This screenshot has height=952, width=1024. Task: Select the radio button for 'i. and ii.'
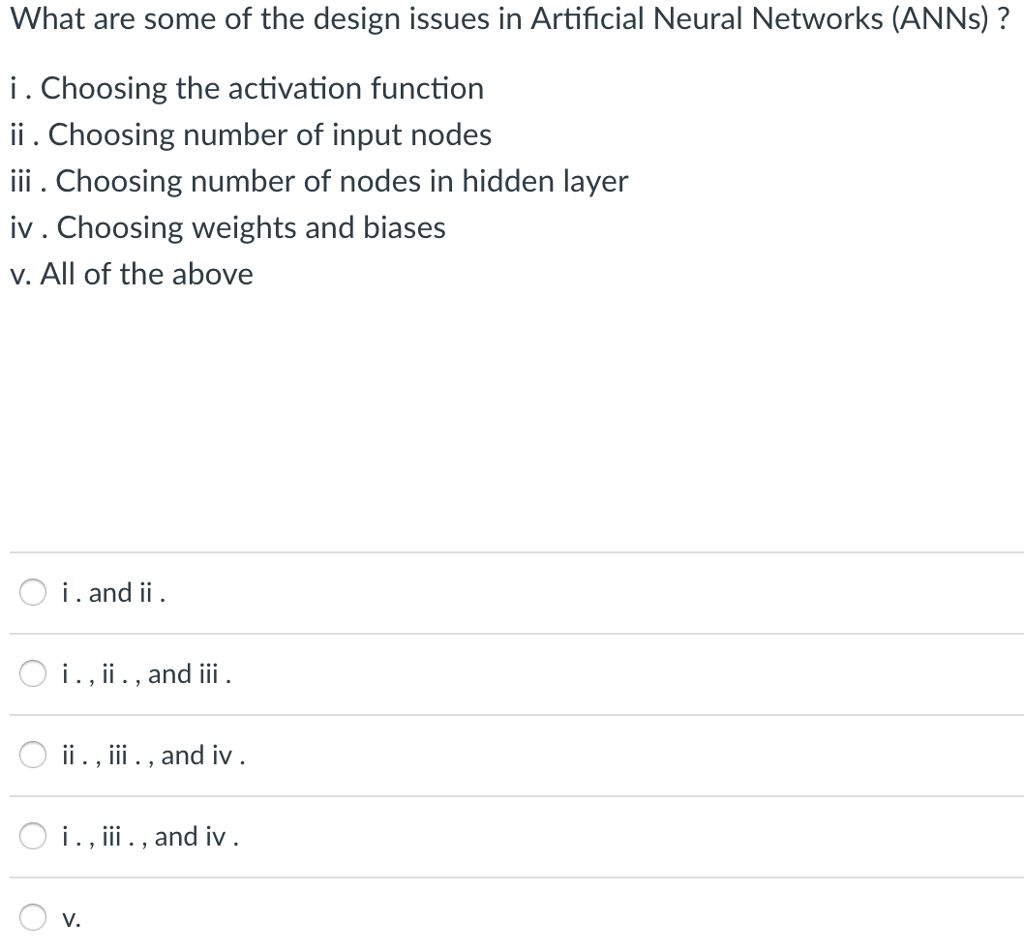[31, 592]
